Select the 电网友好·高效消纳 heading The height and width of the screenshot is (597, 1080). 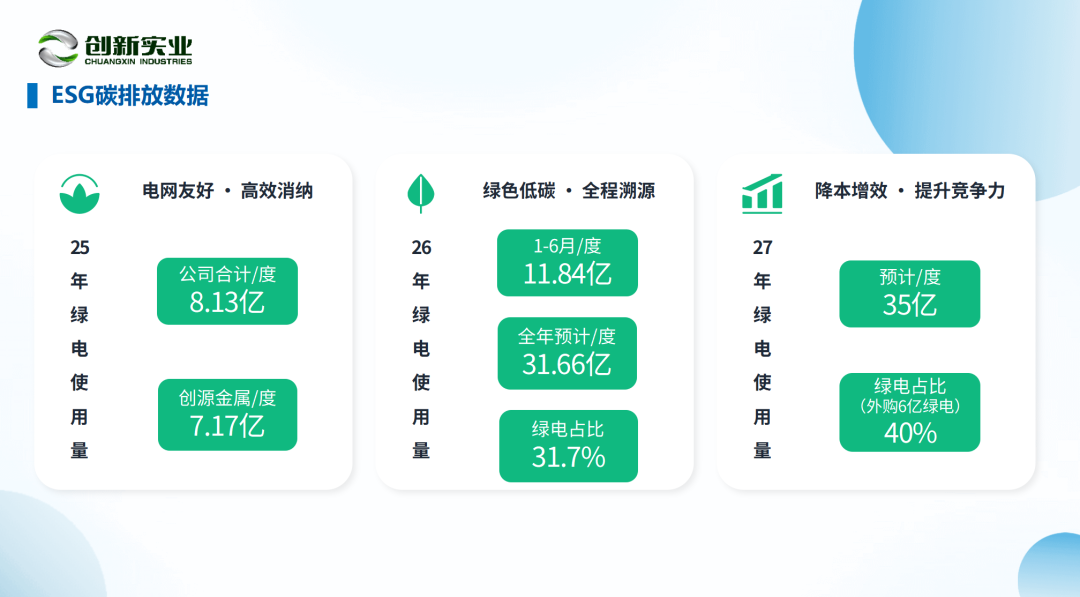tap(227, 191)
